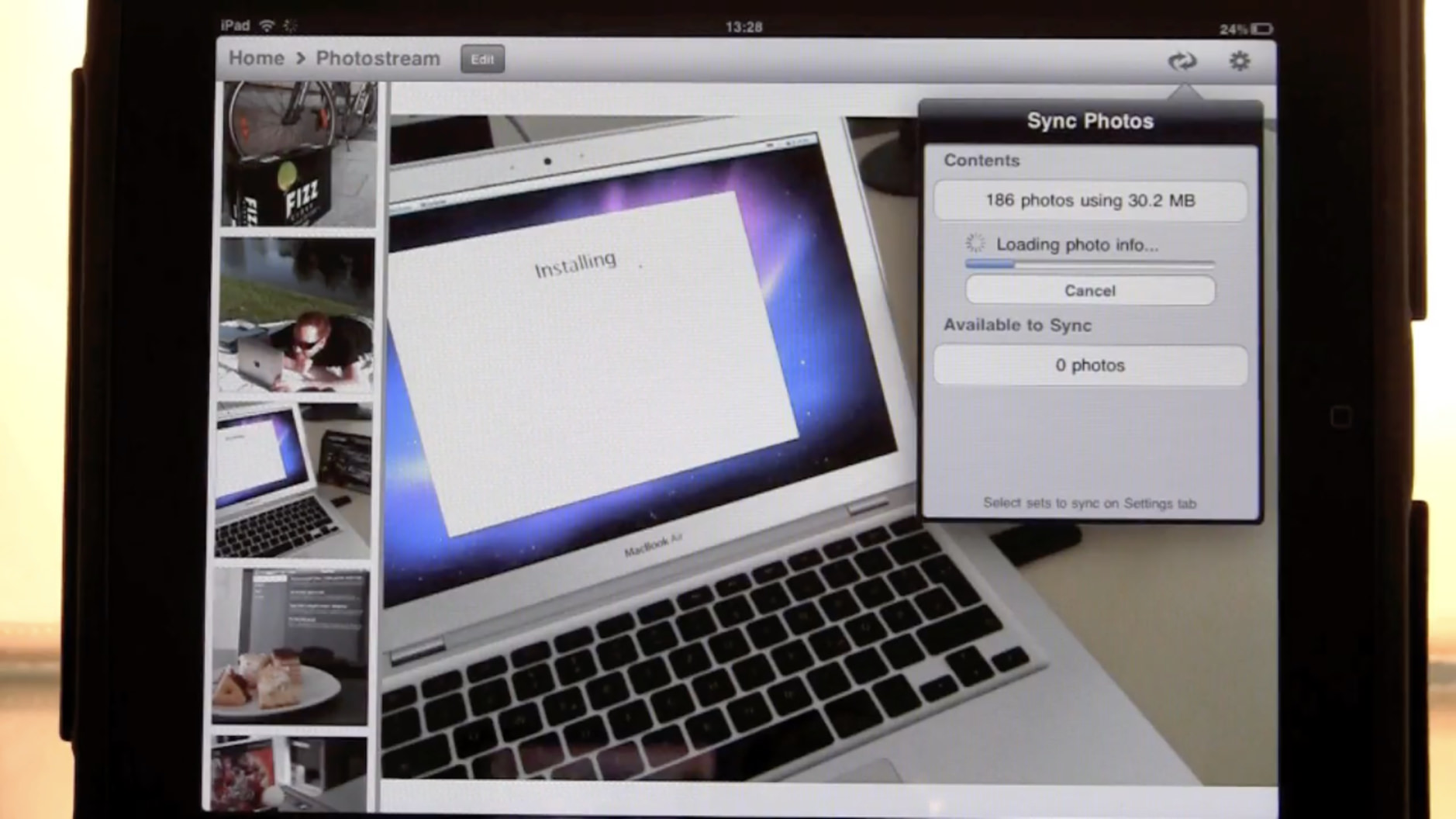1456x819 pixels.
Task: Open the woman with sunglasses thumbnail
Action: point(296,315)
